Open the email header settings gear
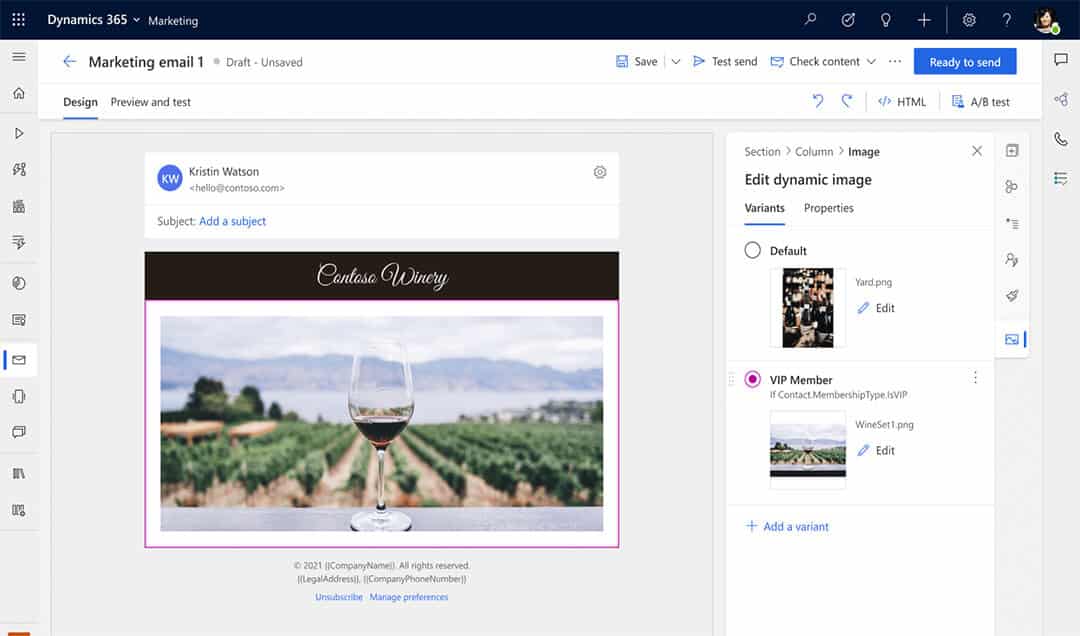Viewport: 1080px width, 636px height. click(x=600, y=172)
